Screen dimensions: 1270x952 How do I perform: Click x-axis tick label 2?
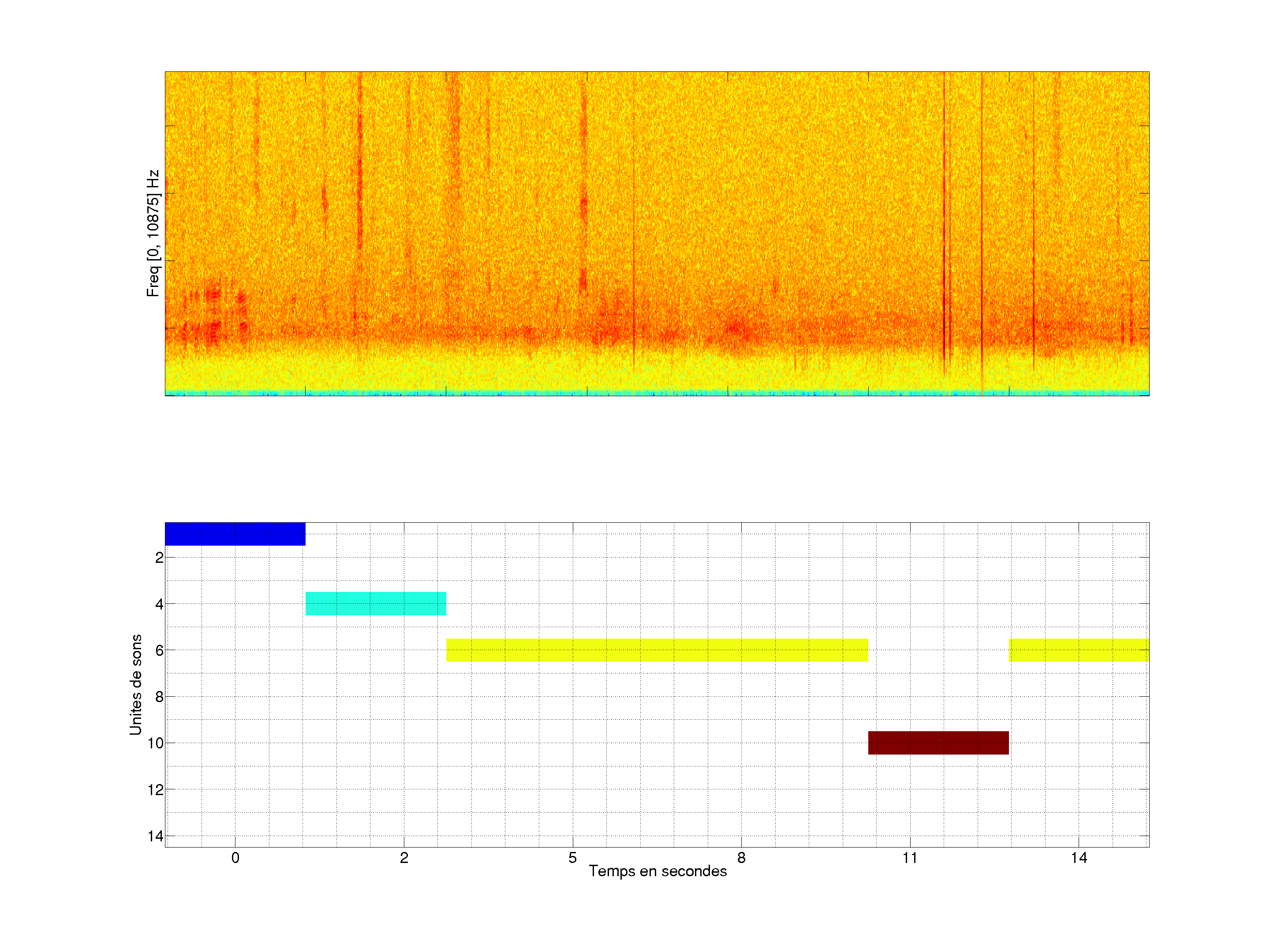click(x=403, y=858)
